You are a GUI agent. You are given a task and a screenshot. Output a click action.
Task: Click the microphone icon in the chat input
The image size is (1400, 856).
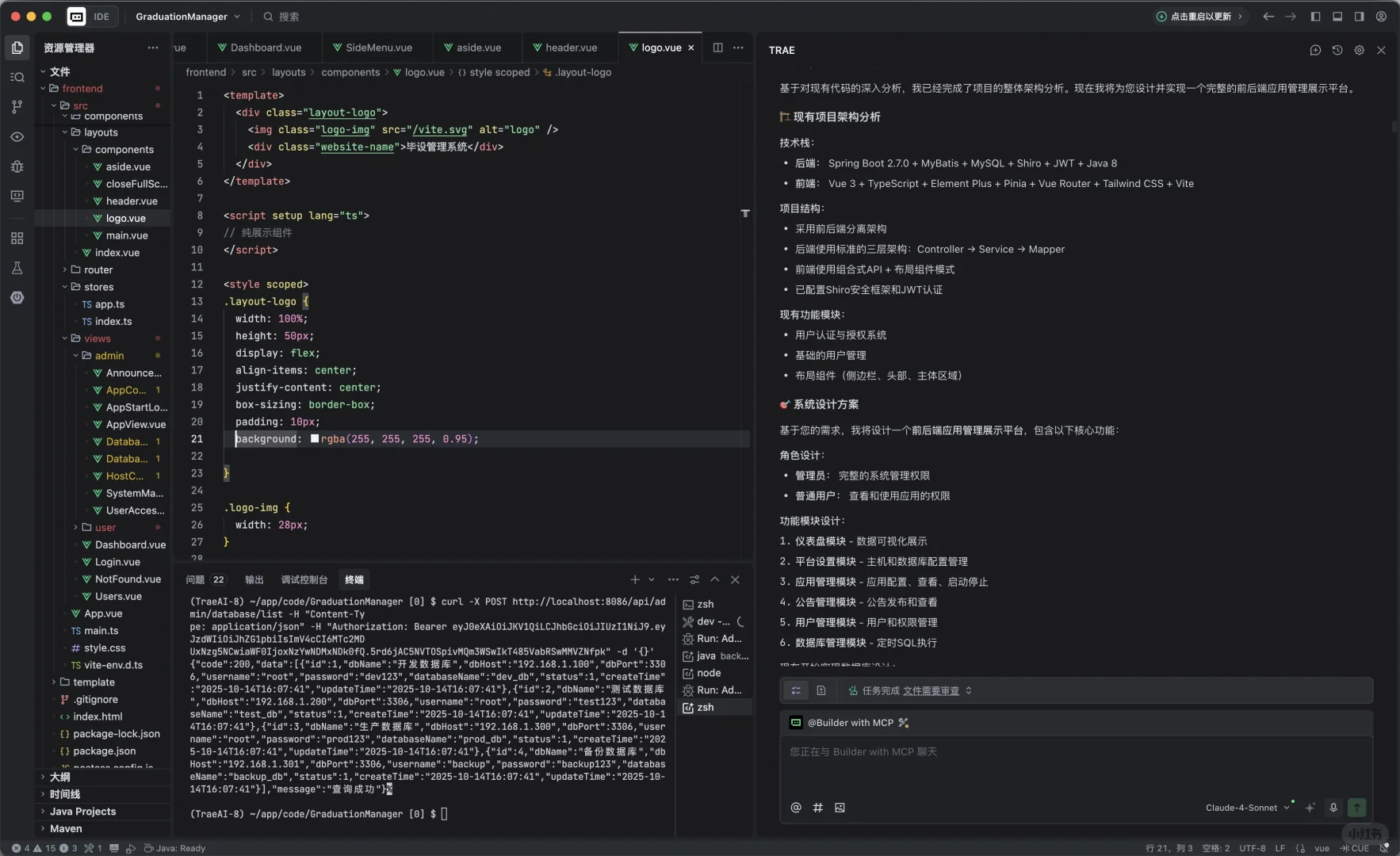click(x=1333, y=808)
